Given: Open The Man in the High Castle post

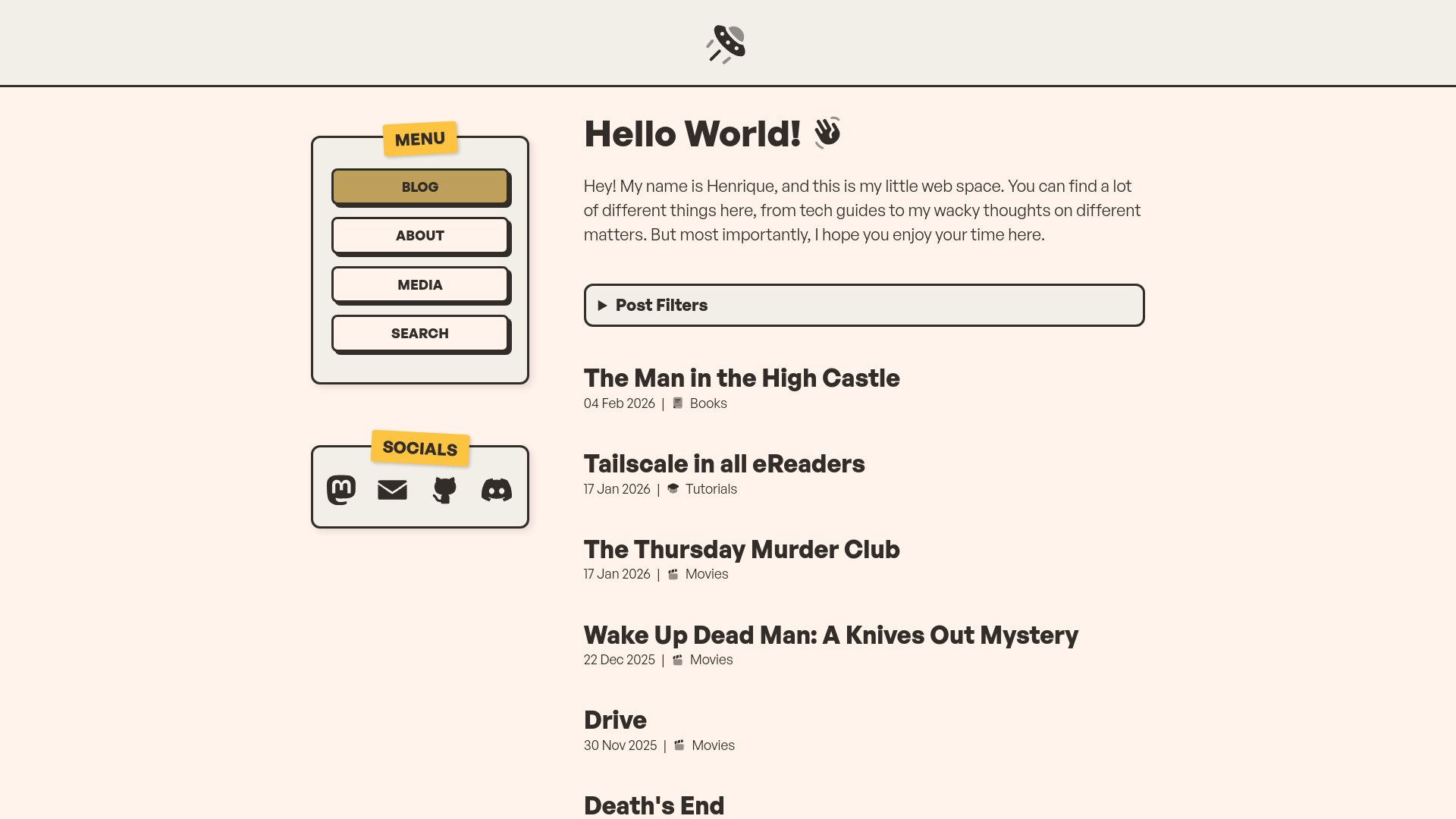Looking at the screenshot, I should (x=742, y=378).
